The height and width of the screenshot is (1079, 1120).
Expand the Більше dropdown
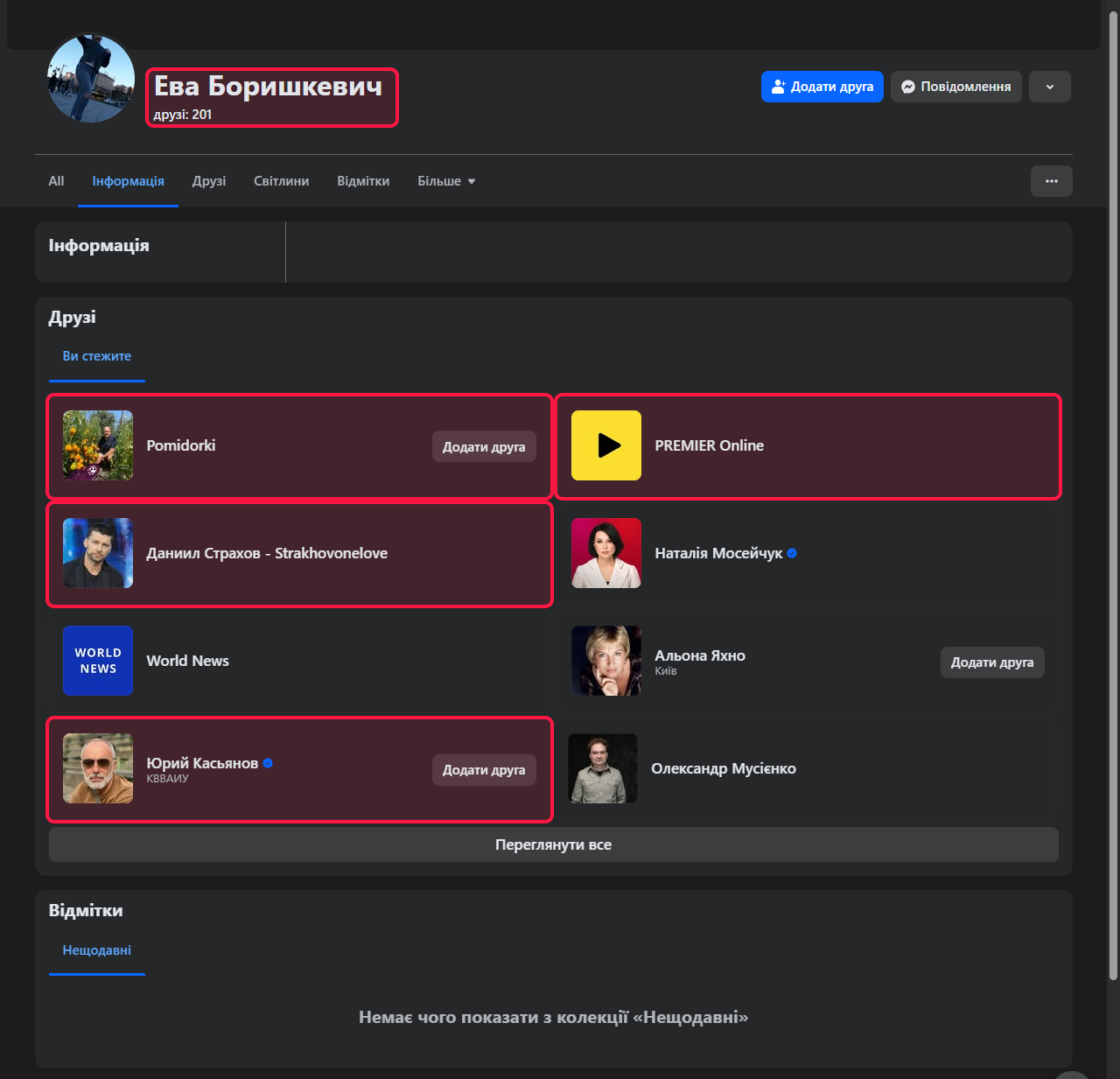point(446,181)
